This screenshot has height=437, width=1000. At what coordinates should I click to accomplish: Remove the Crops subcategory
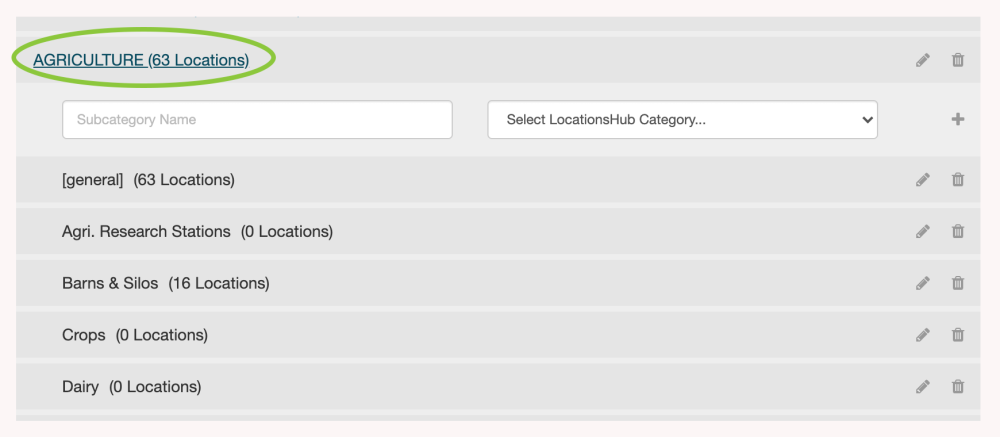957,335
